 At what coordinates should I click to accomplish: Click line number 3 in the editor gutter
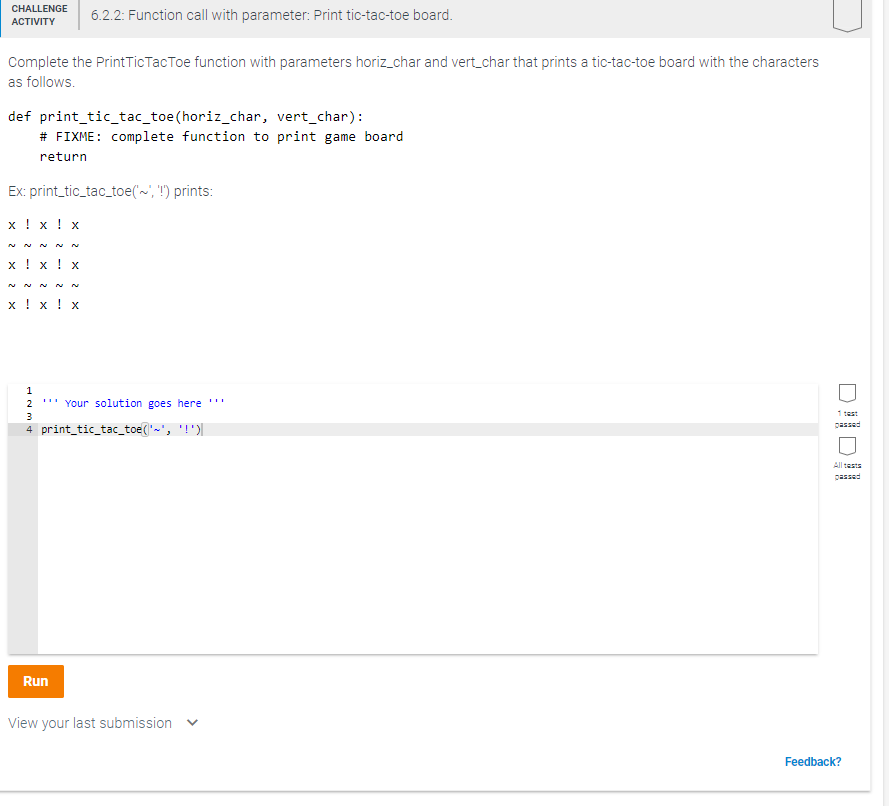point(28,416)
